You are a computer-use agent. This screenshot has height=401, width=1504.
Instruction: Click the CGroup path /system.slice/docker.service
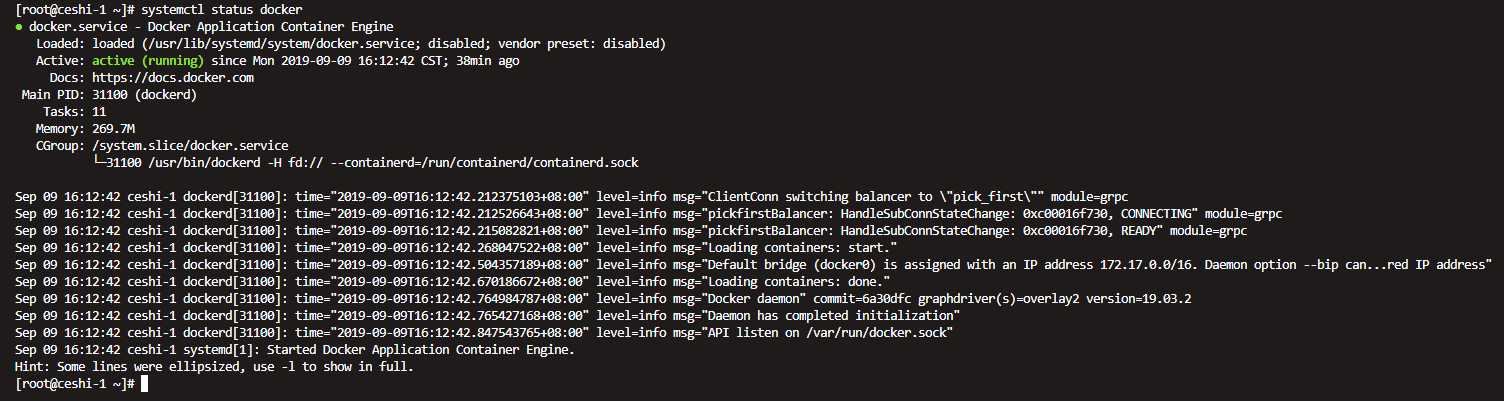coord(190,146)
